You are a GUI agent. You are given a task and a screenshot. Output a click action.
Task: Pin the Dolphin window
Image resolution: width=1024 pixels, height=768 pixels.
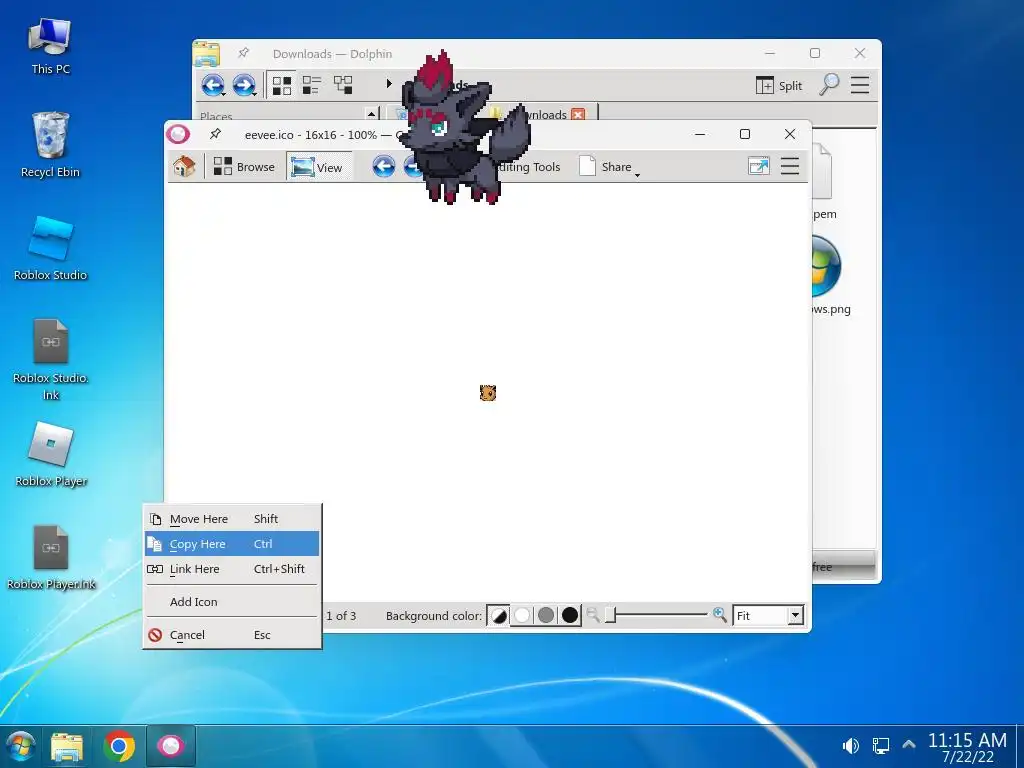click(x=243, y=53)
